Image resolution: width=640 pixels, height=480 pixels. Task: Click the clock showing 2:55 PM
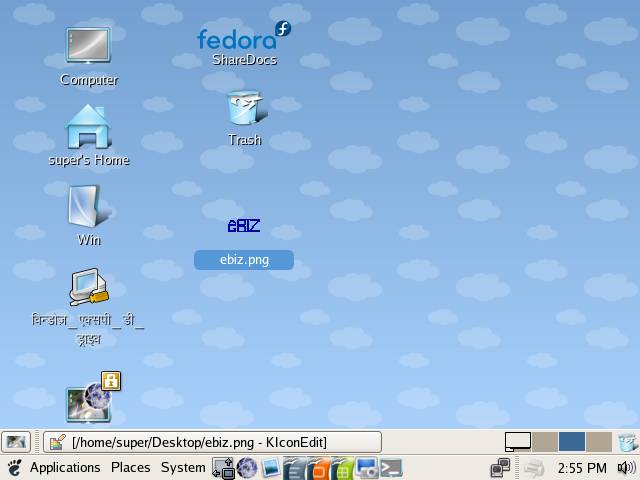pos(582,468)
